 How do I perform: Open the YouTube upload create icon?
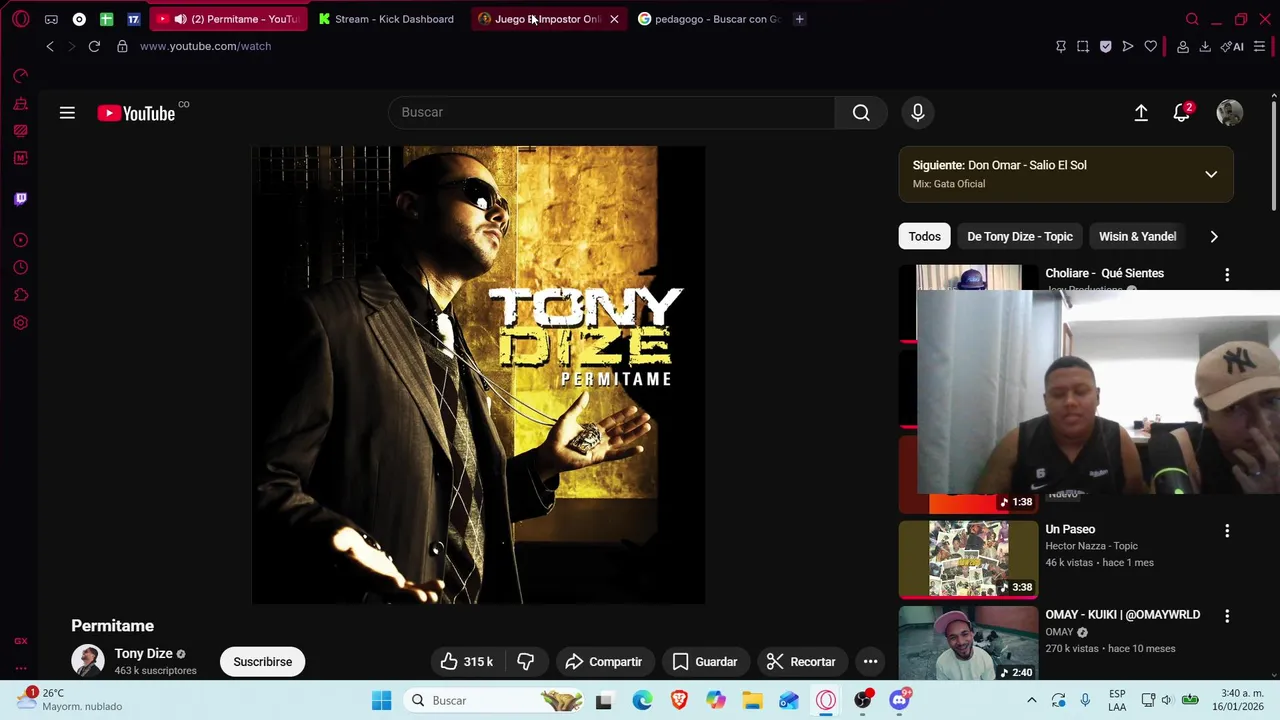pos(1141,113)
